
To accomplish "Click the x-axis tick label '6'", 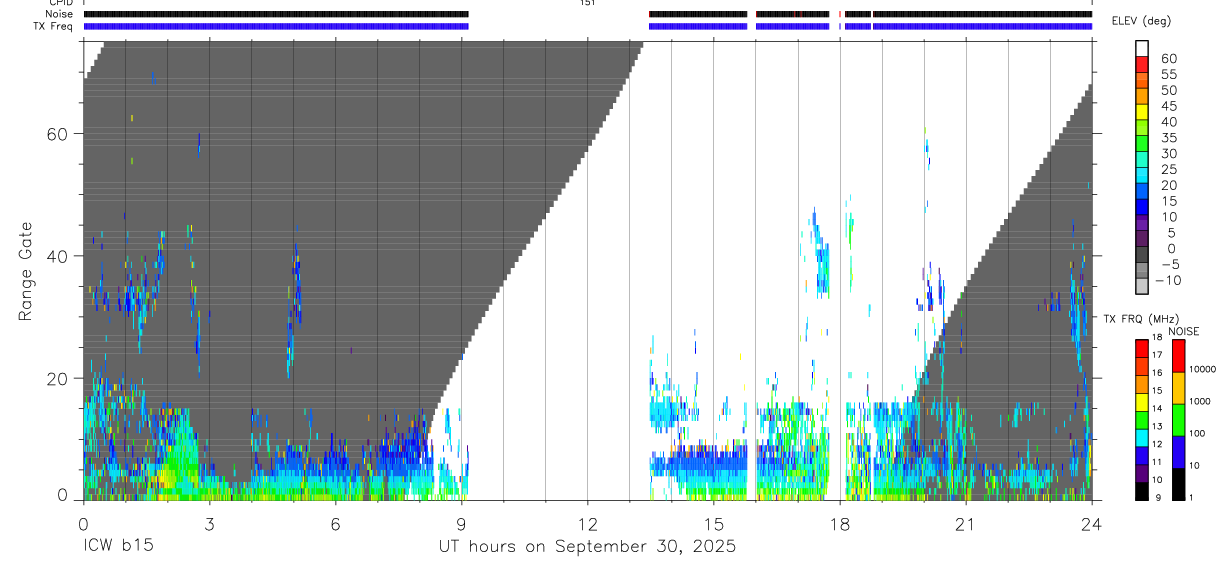I will coord(335,524).
